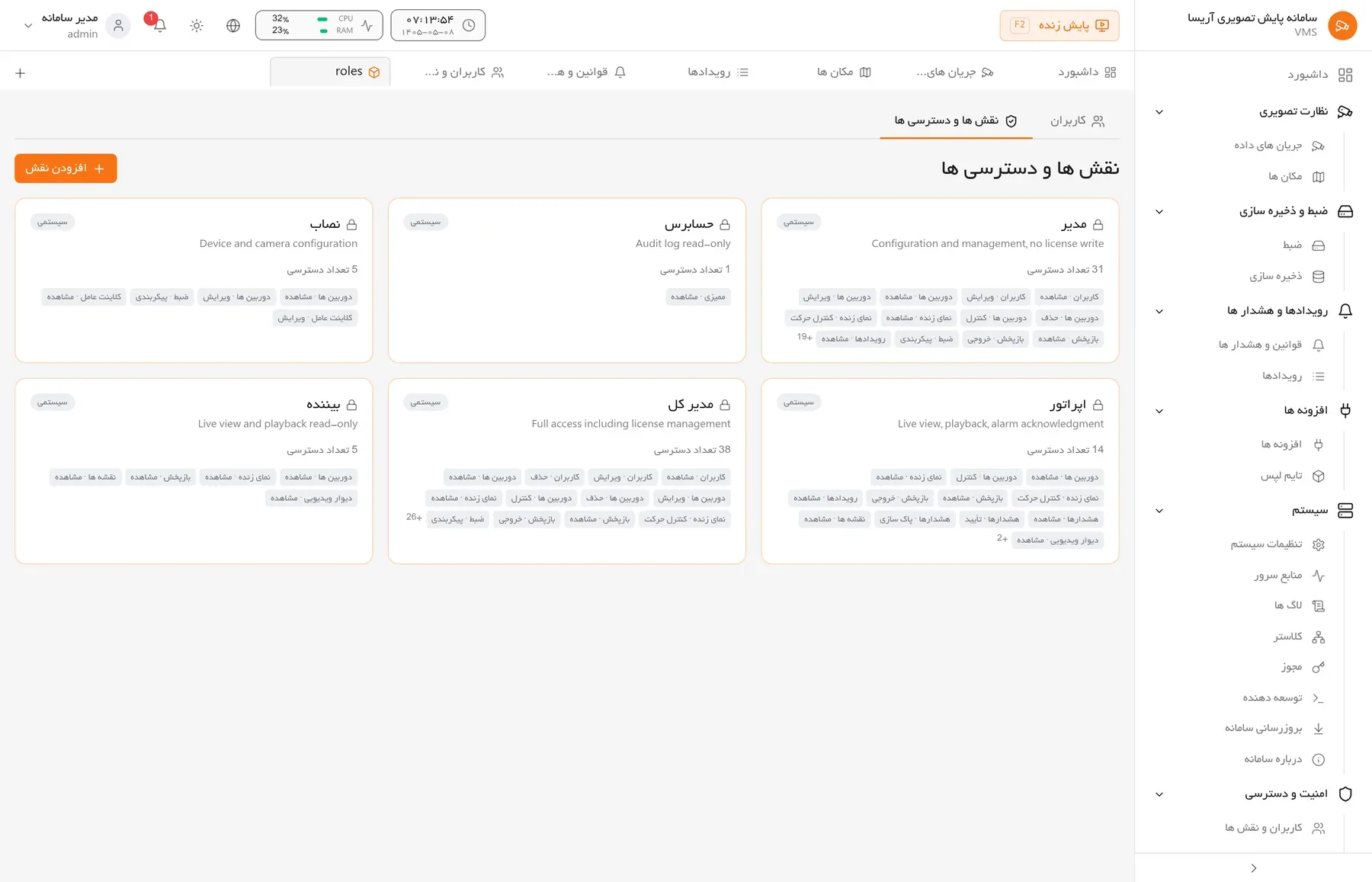This screenshot has height=882, width=1372.
Task: Select کاربران sub-tab
Action: [1076, 120]
